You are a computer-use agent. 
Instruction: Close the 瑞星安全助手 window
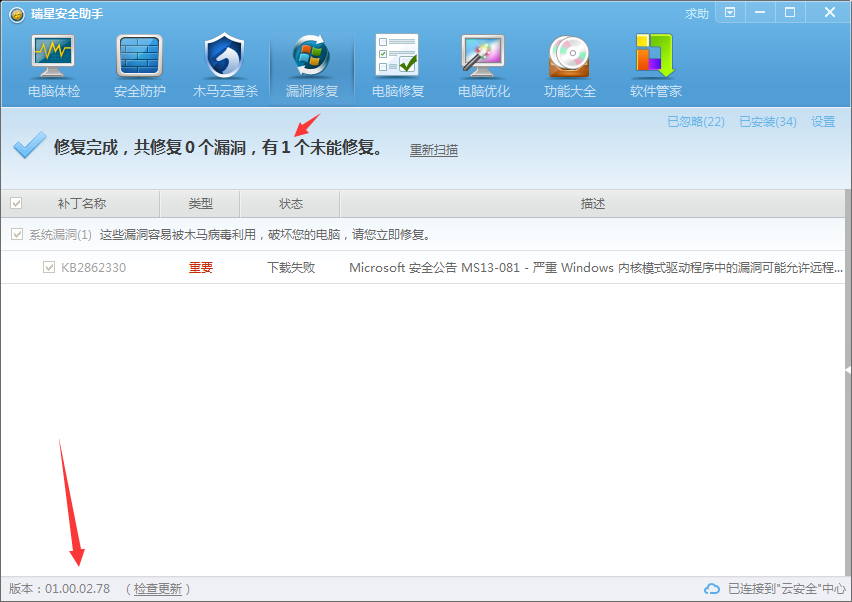click(x=830, y=12)
